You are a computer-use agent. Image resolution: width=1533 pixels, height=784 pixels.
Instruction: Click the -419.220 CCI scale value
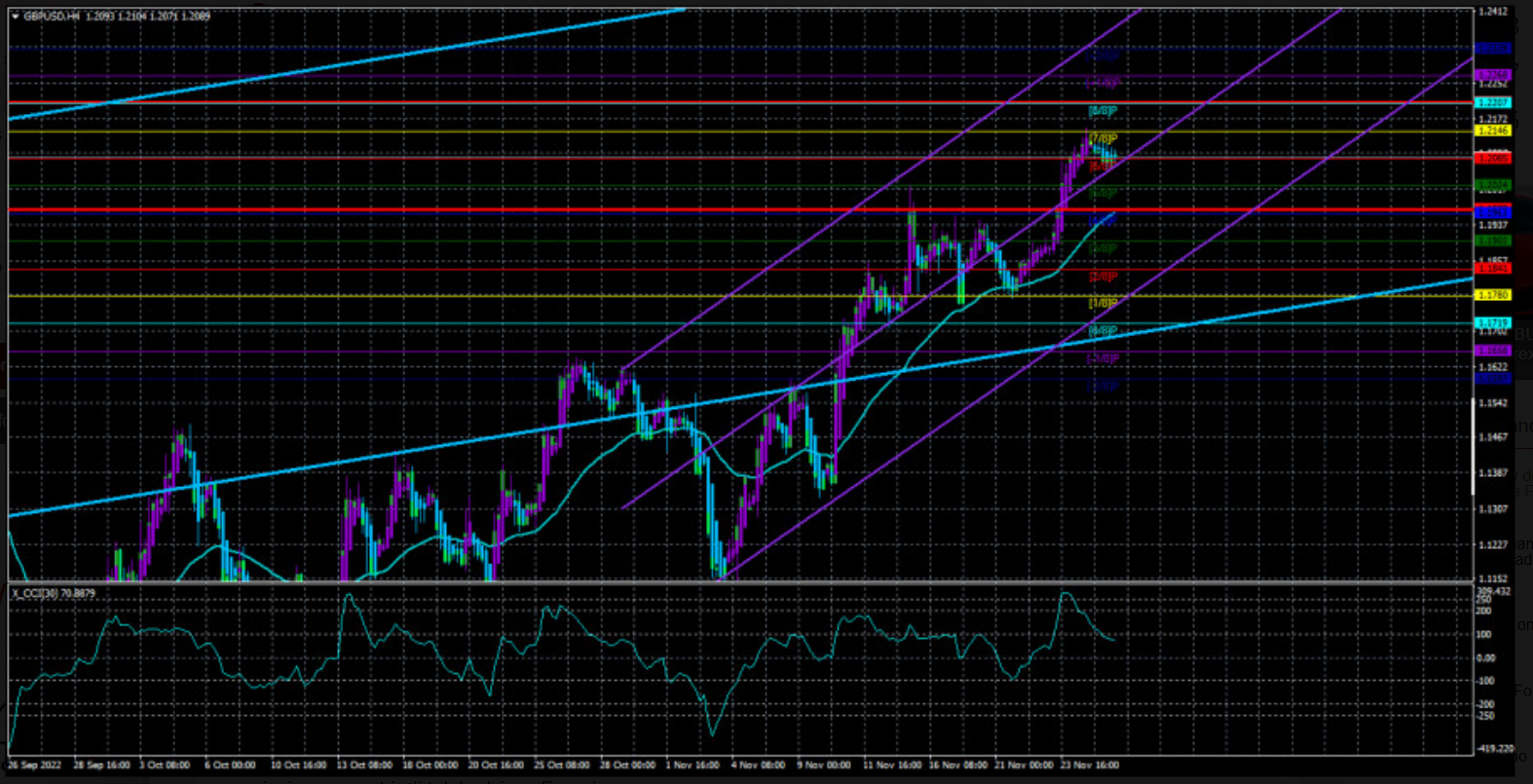(1495, 749)
